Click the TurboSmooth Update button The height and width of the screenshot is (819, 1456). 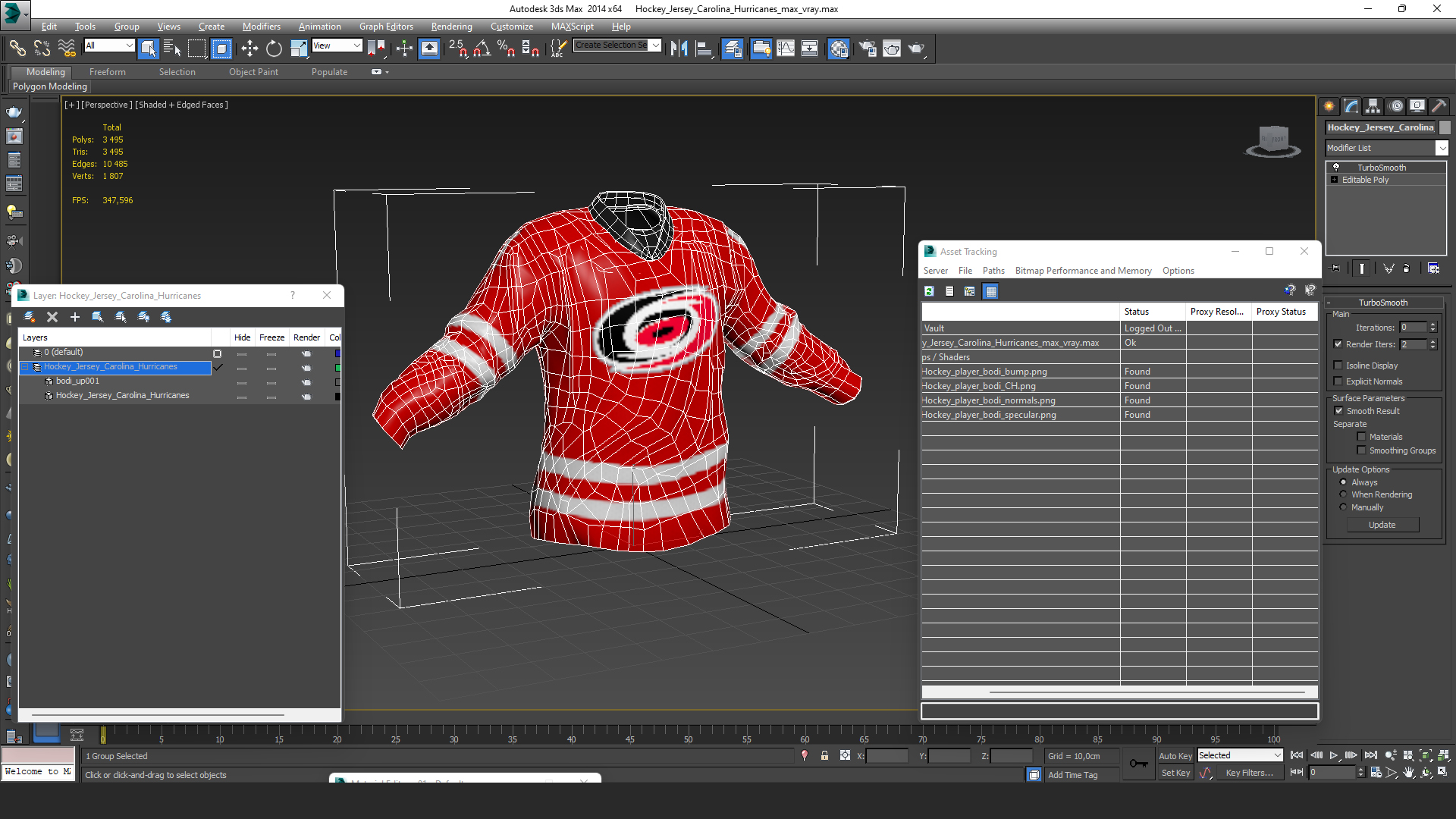[x=1382, y=525]
